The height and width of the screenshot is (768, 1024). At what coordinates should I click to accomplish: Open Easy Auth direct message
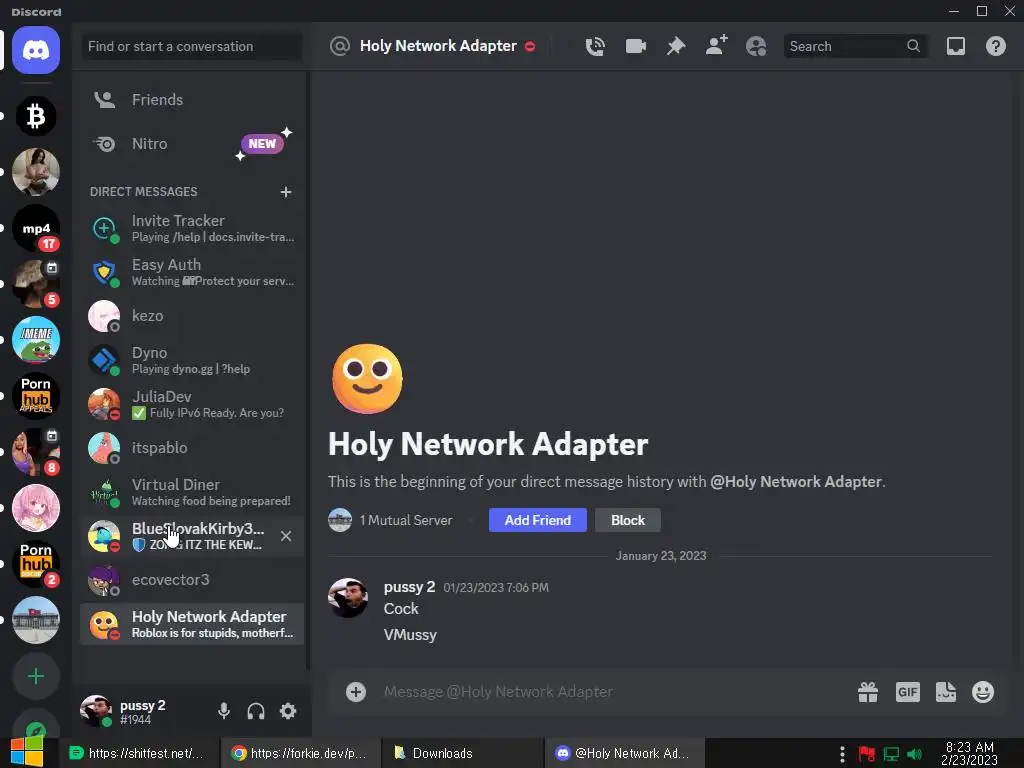click(193, 272)
